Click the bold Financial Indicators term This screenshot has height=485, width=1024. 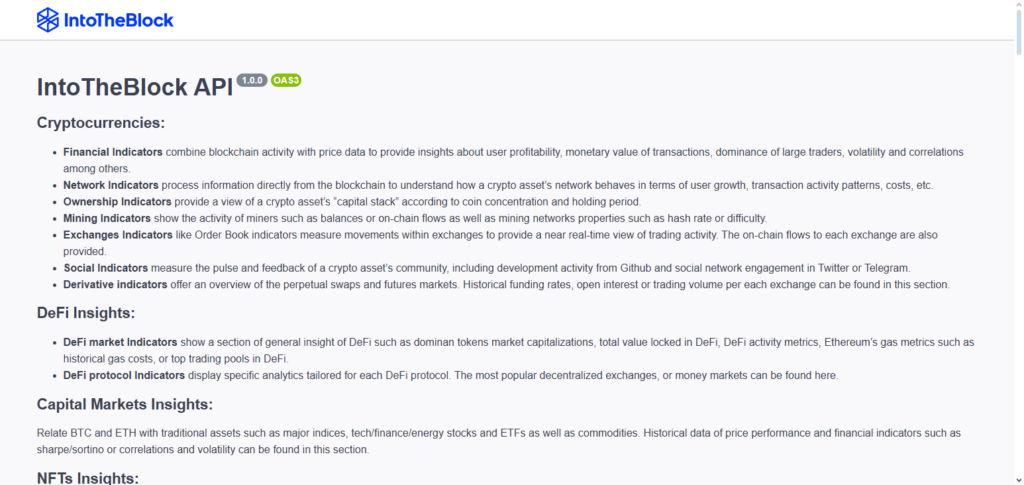(113, 152)
